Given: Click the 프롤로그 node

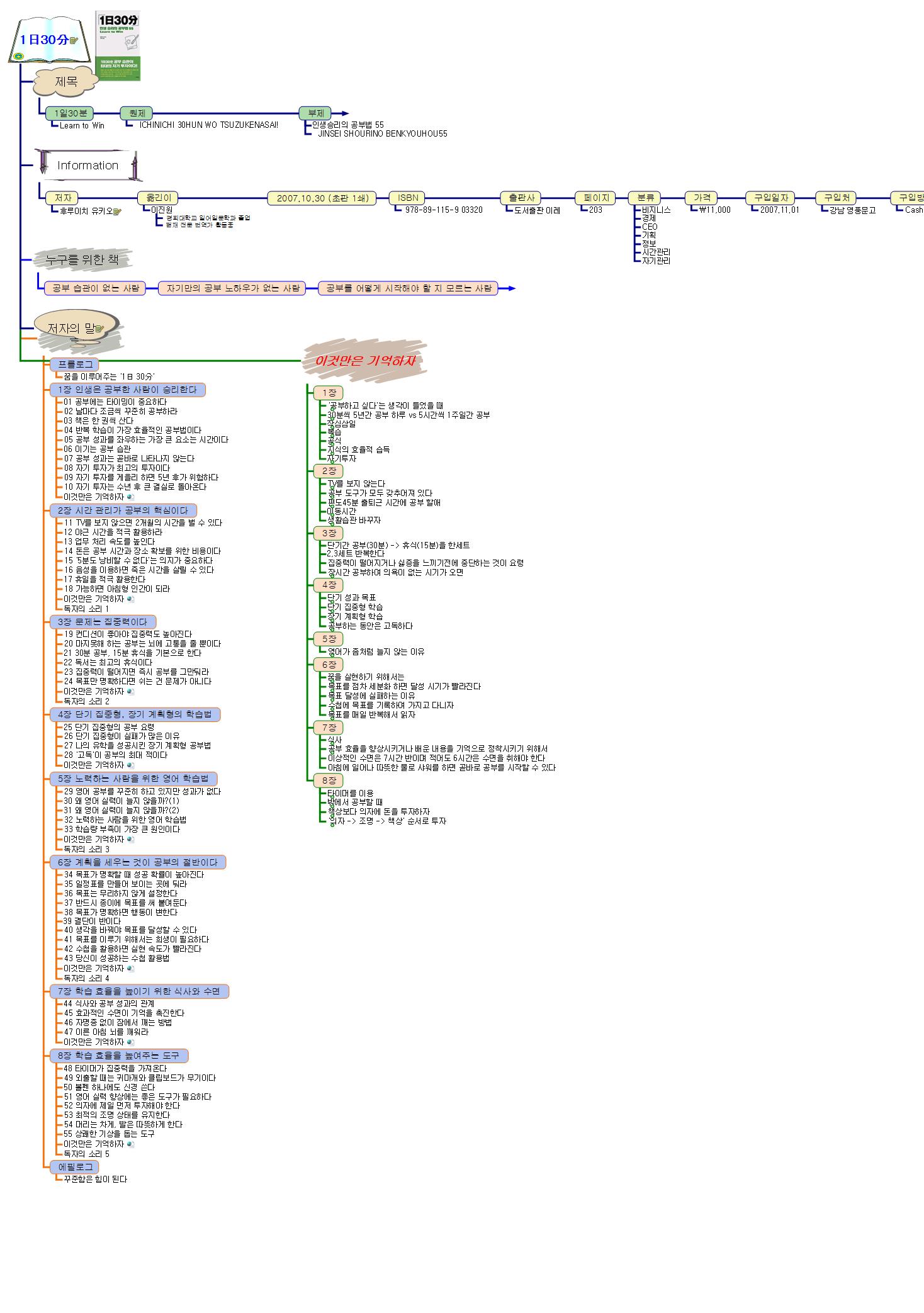Looking at the screenshot, I should [75, 364].
